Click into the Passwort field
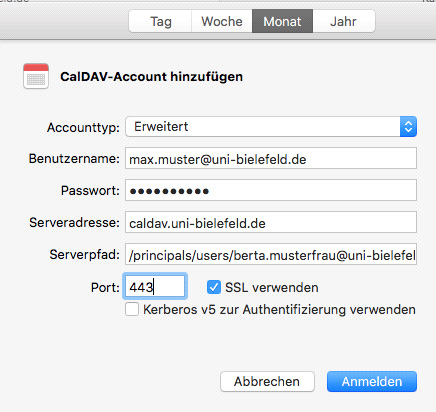 tap(271, 190)
